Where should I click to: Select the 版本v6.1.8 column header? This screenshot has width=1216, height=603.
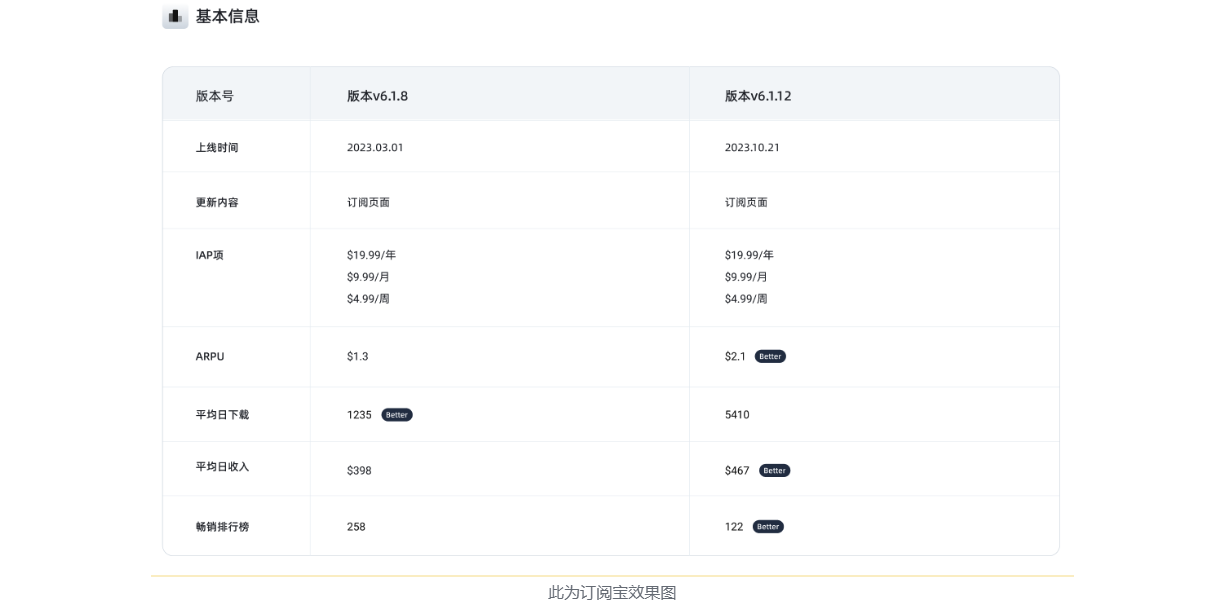pos(377,96)
